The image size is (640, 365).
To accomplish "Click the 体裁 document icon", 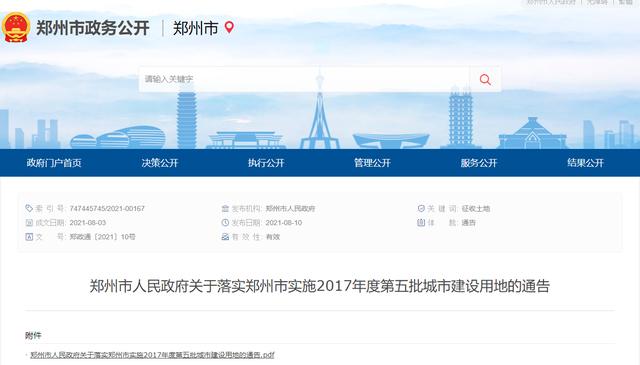I will coord(421,223).
